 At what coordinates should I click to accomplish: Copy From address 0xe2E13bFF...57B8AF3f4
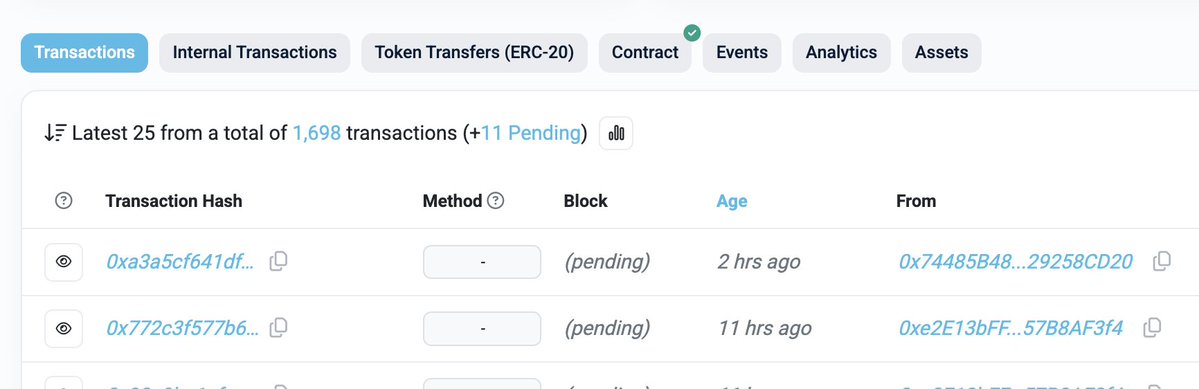1152,328
